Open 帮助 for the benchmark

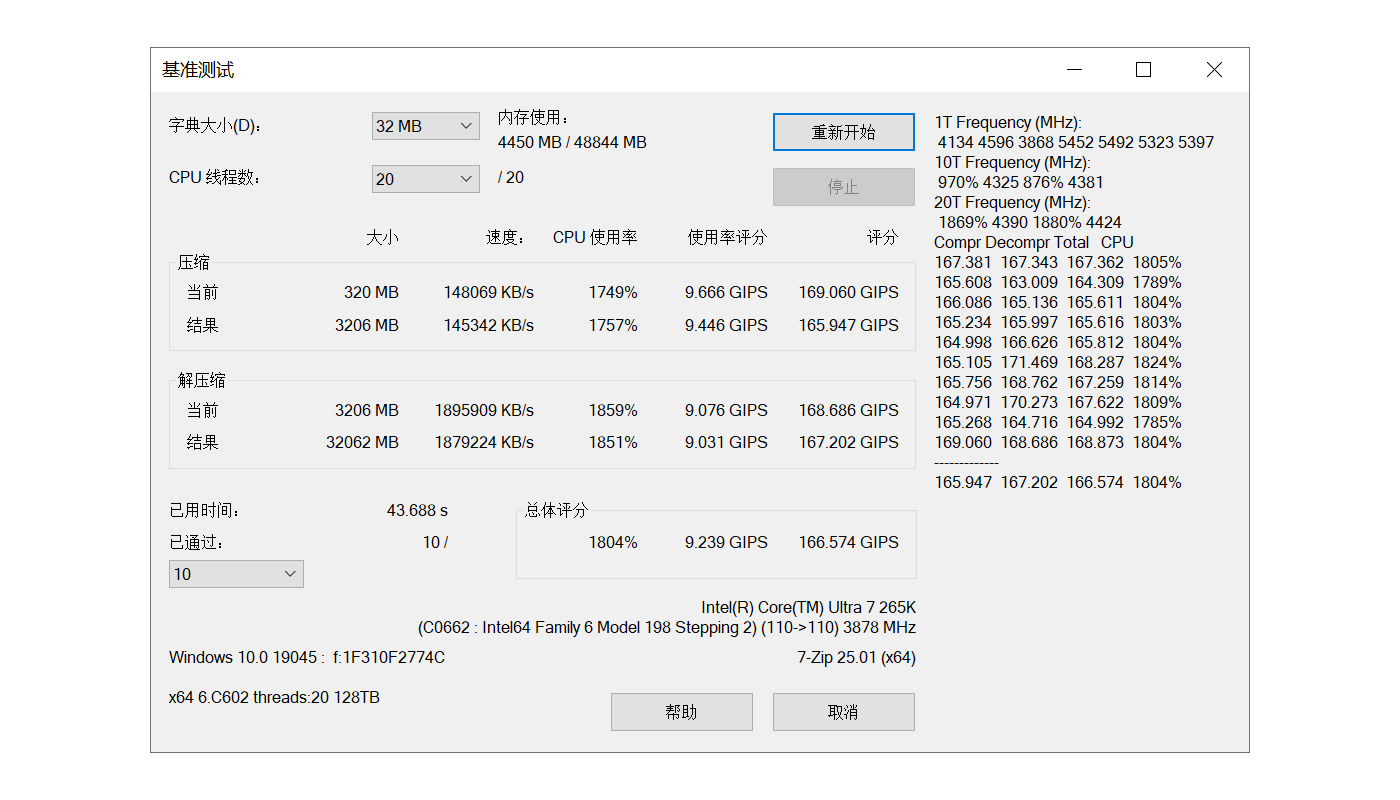pos(681,712)
